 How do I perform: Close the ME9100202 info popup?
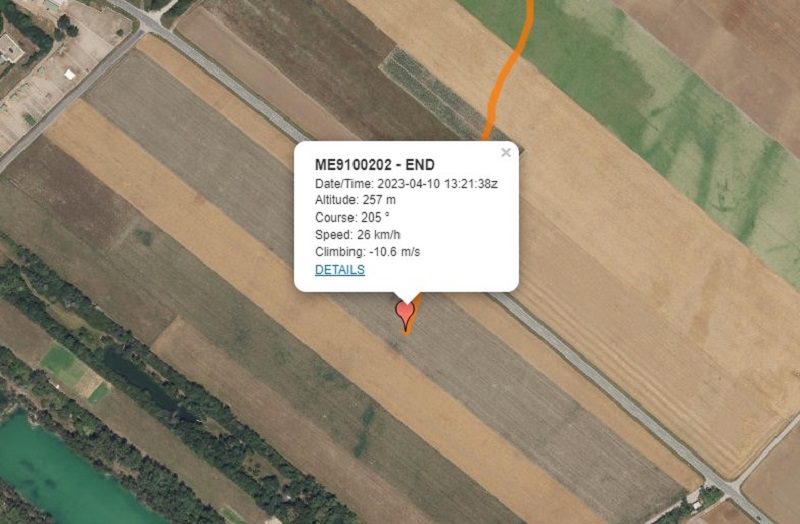506,153
